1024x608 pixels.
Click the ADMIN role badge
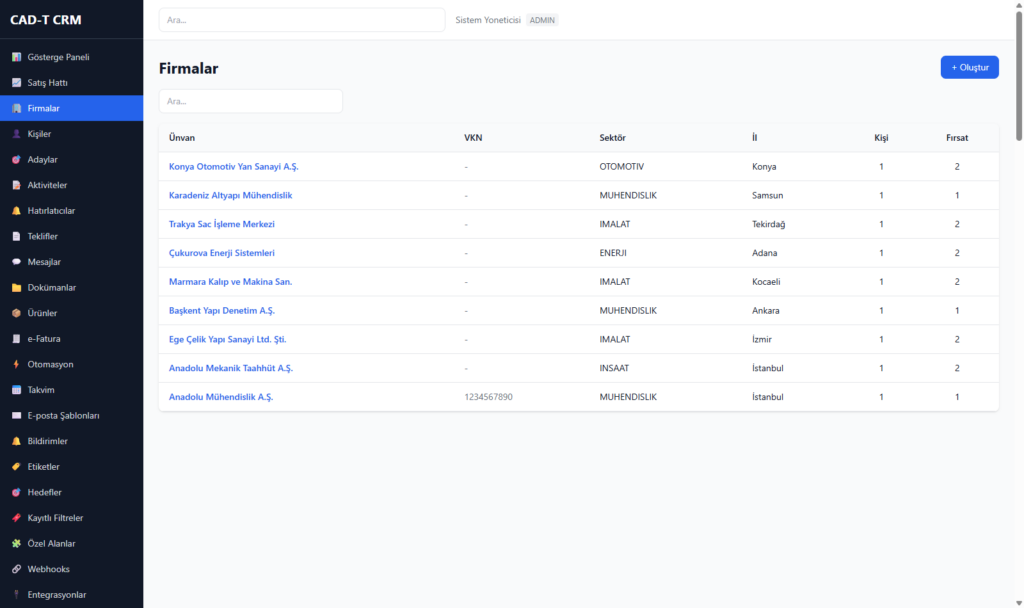542,20
